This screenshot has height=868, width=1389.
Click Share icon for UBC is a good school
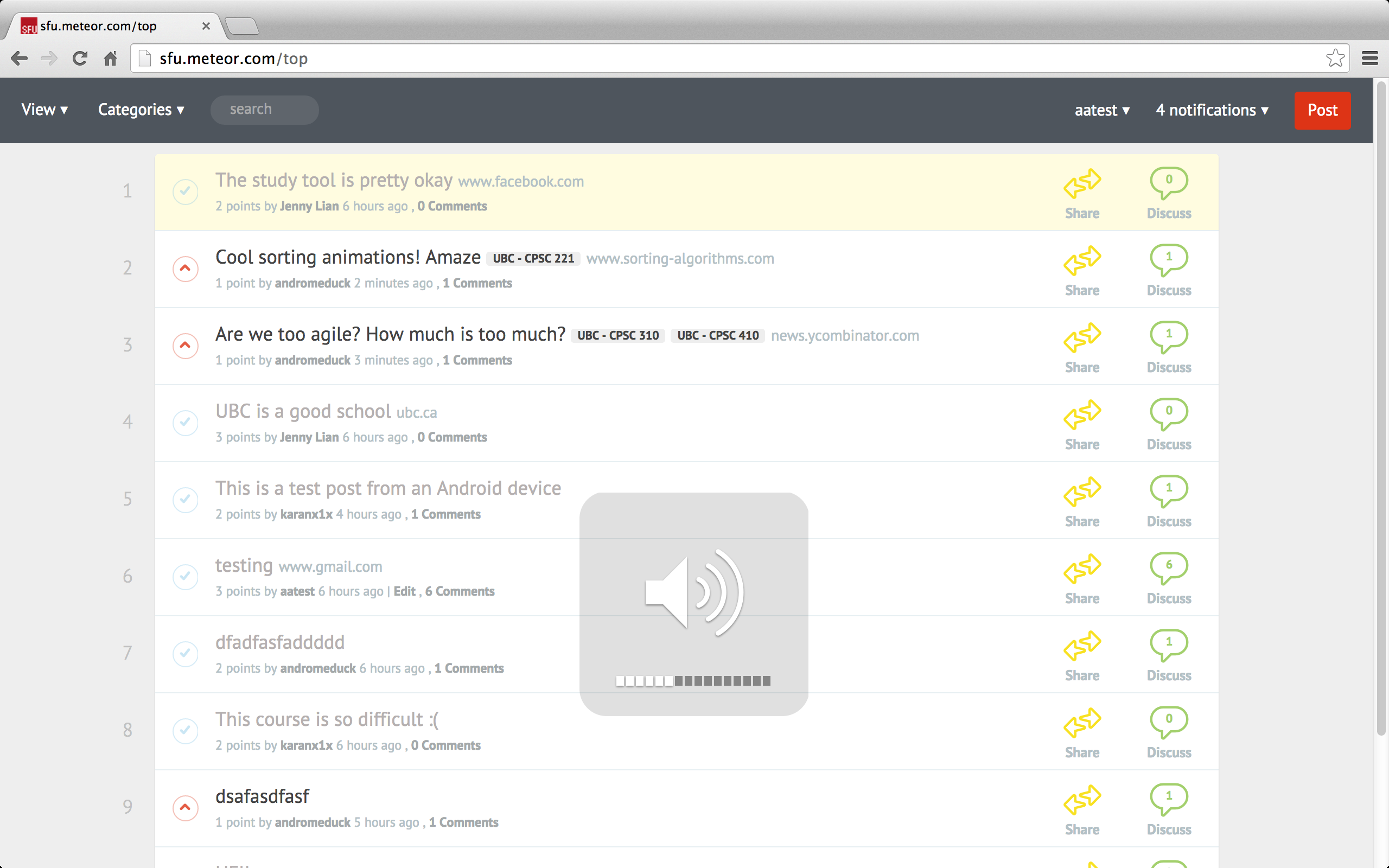click(1082, 415)
